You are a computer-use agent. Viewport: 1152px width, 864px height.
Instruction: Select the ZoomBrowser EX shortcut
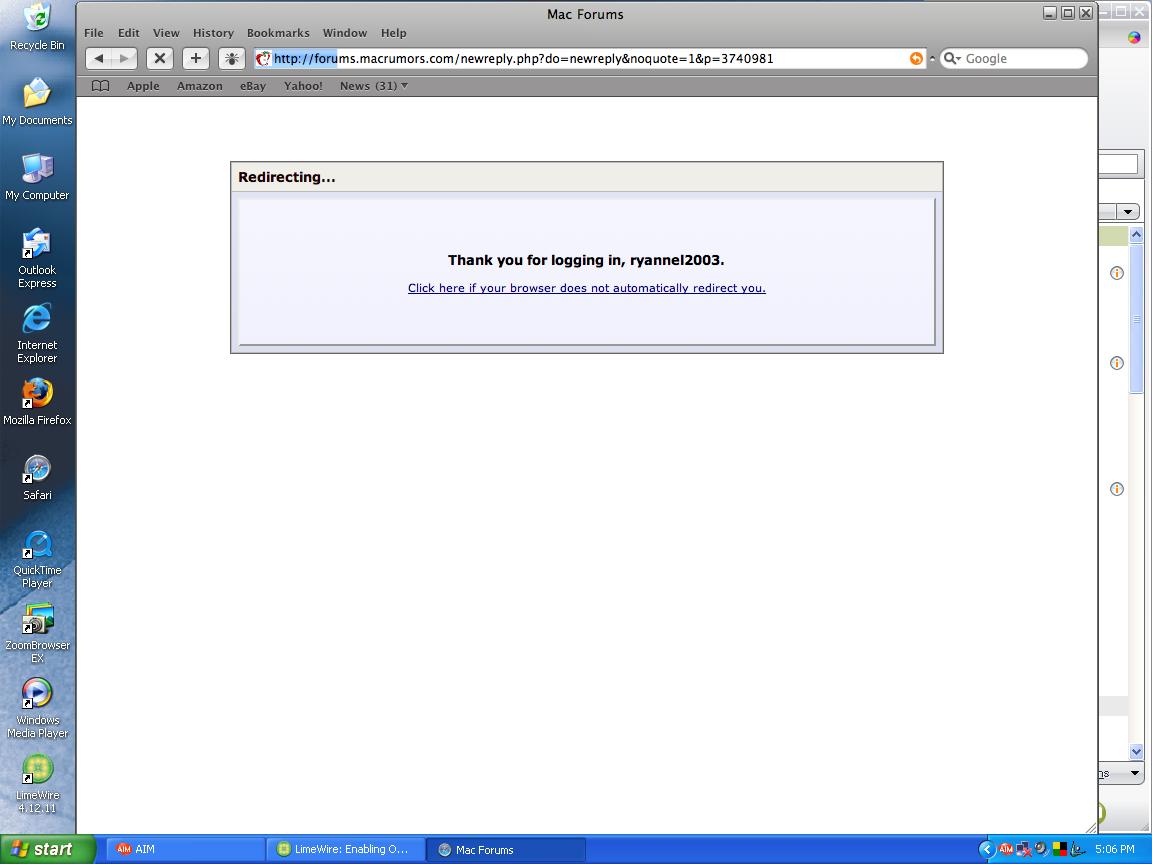point(37,633)
